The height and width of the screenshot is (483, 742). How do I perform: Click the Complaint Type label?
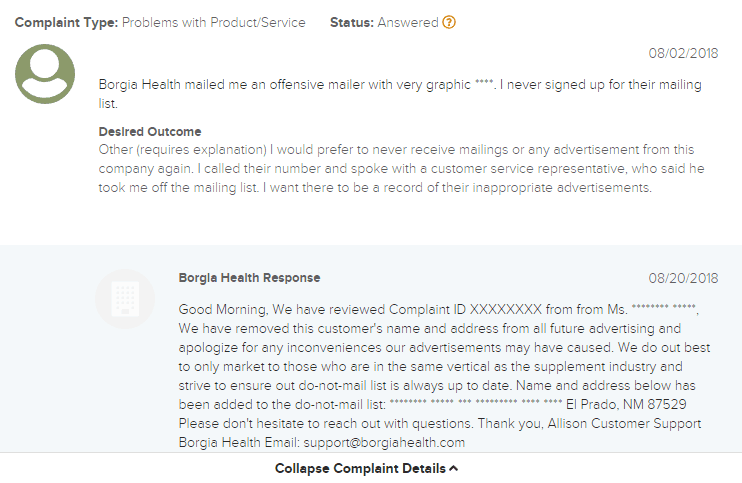point(66,22)
